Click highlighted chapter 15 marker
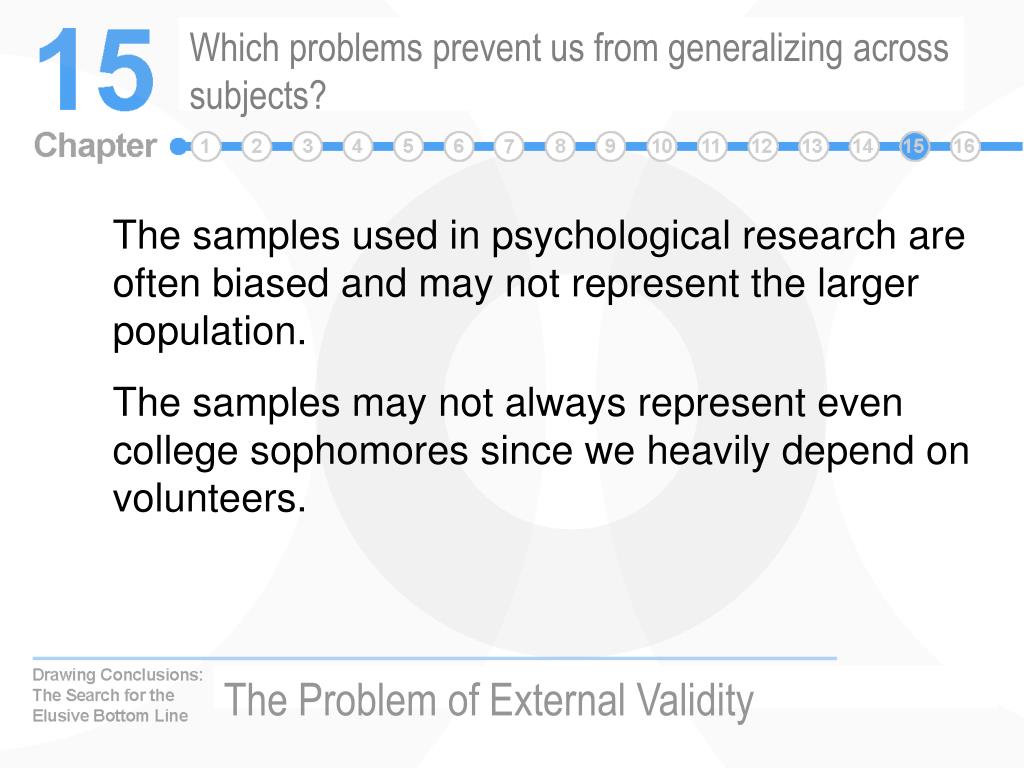 point(914,146)
